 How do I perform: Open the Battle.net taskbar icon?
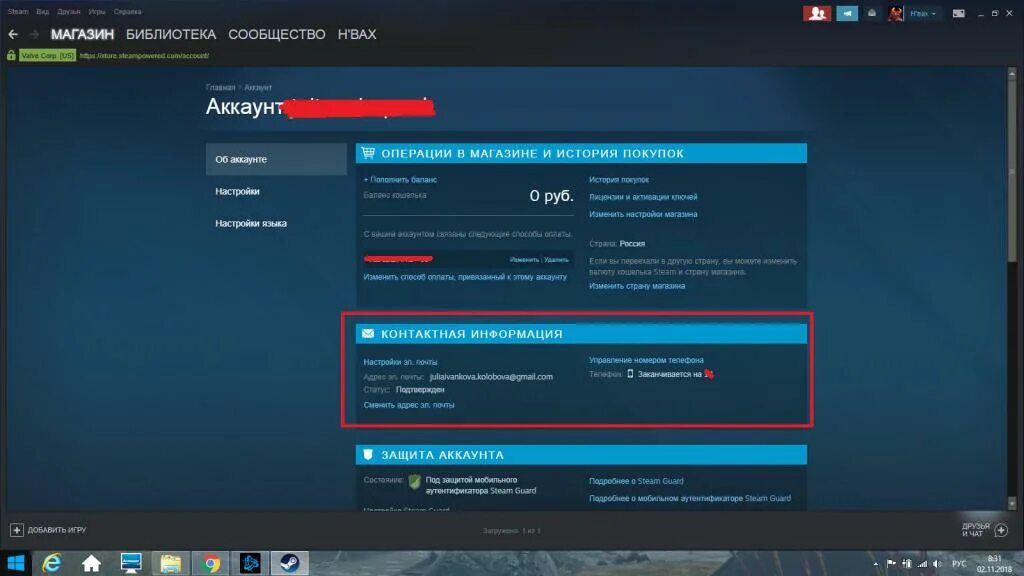[250, 563]
